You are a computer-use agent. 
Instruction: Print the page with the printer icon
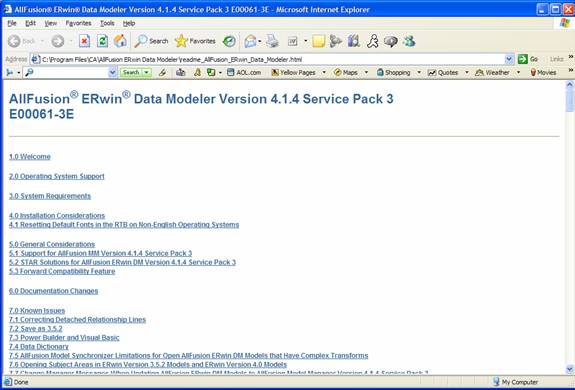click(x=272, y=41)
